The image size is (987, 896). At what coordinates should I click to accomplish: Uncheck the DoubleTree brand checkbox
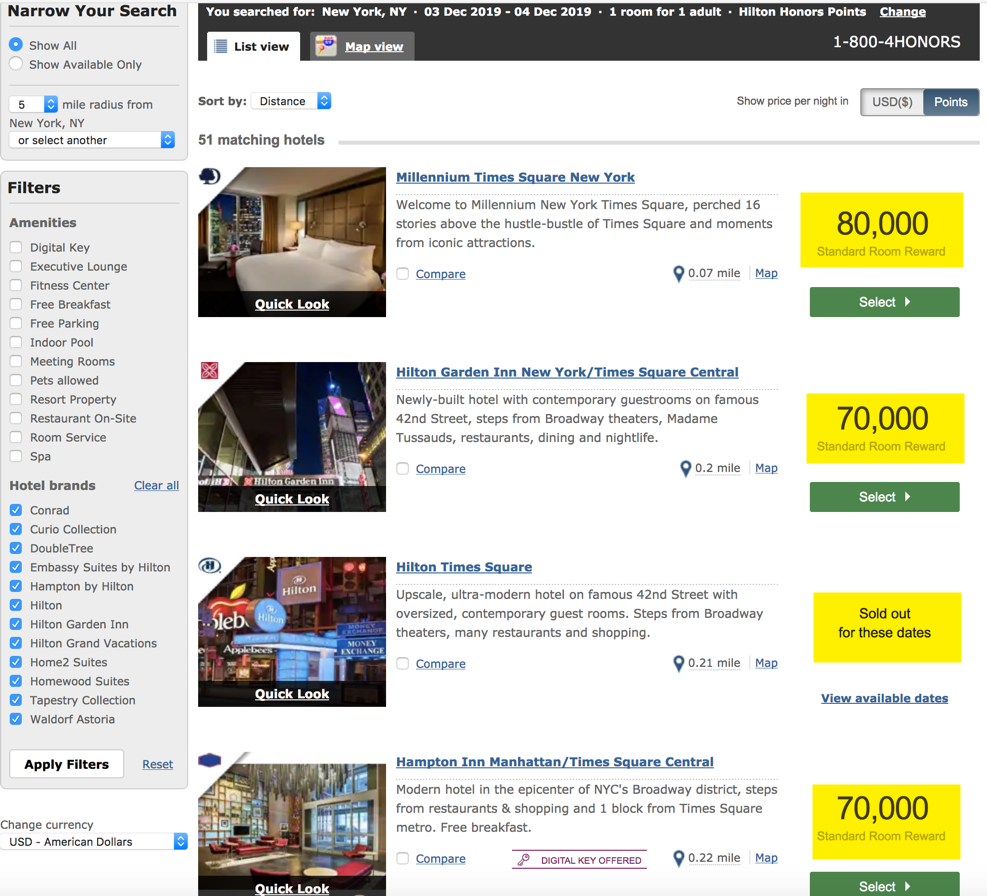point(16,548)
